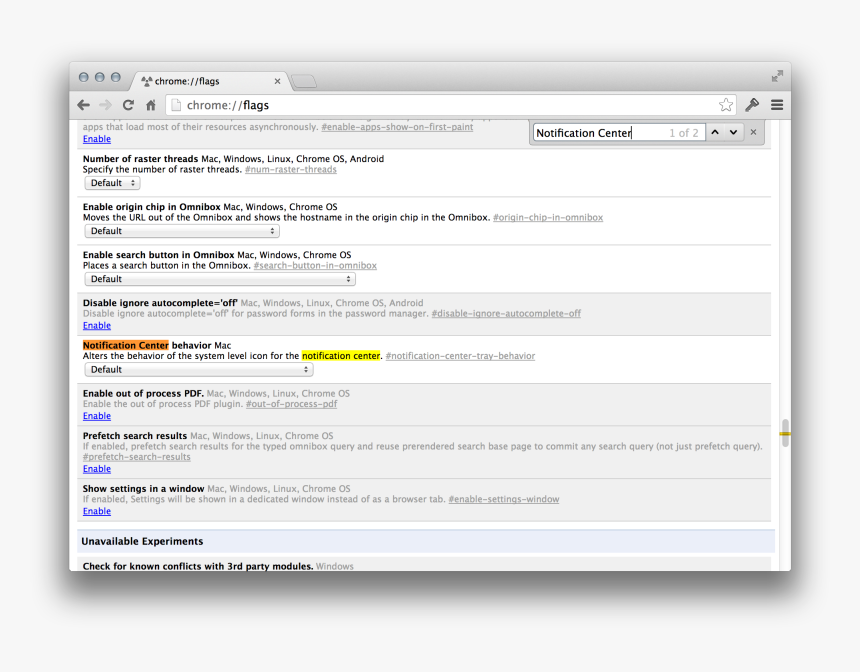Viewport: 860px width, 672px height.
Task: Enable Show settings in a window
Action: point(97,511)
